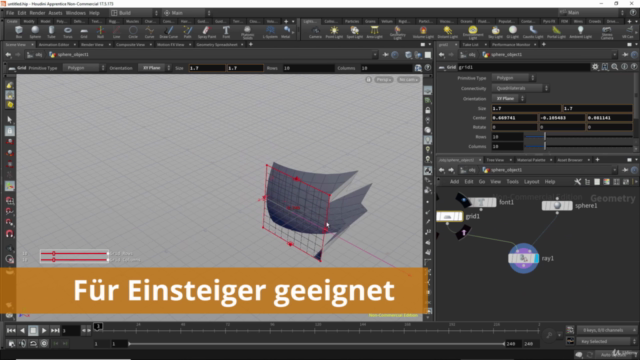Open network editor Add menu
Screen dimensions: 640x360
click(x=454, y=182)
